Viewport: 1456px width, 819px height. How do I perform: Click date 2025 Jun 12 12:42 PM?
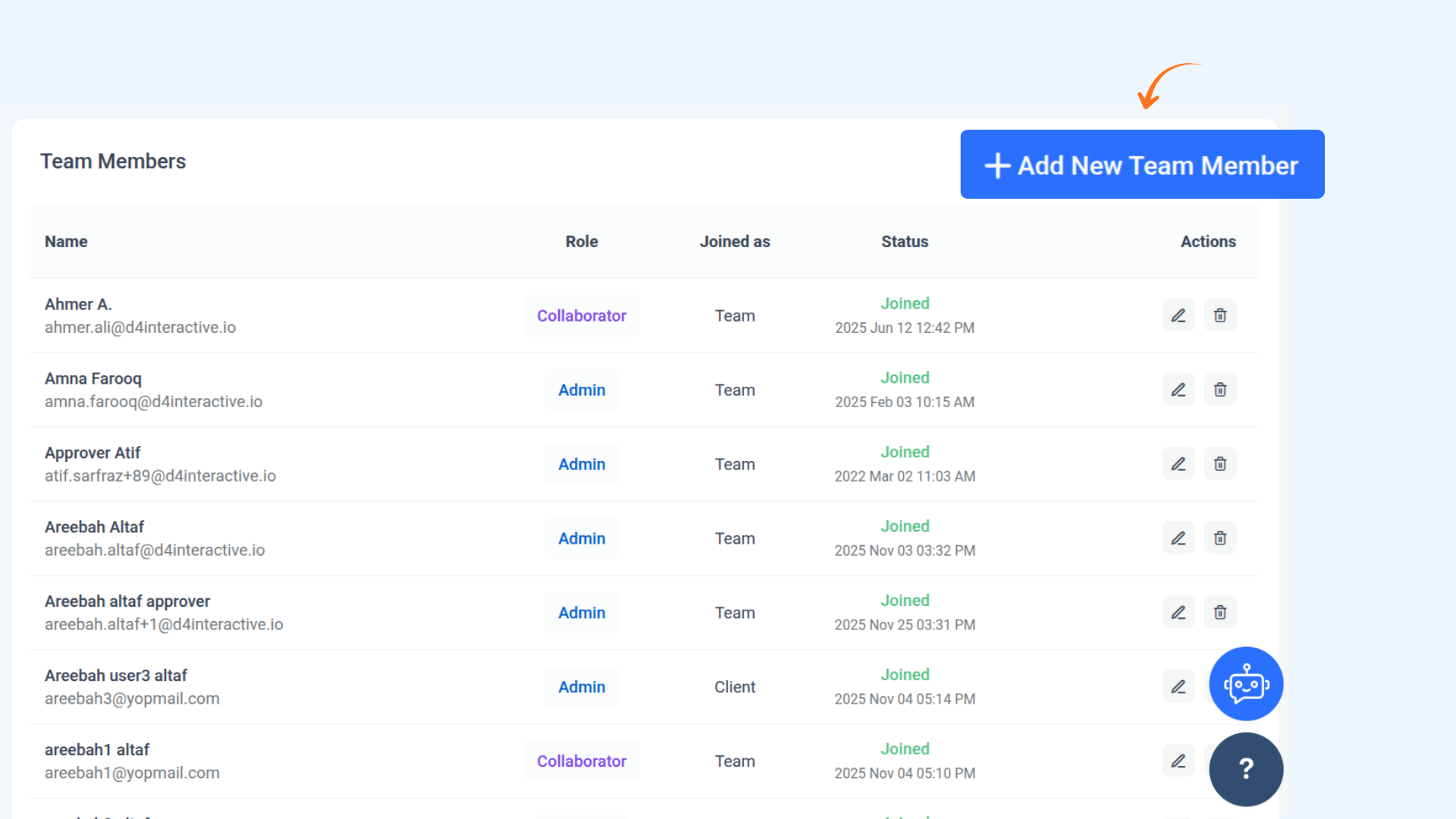pyautogui.click(x=905, y=328)
